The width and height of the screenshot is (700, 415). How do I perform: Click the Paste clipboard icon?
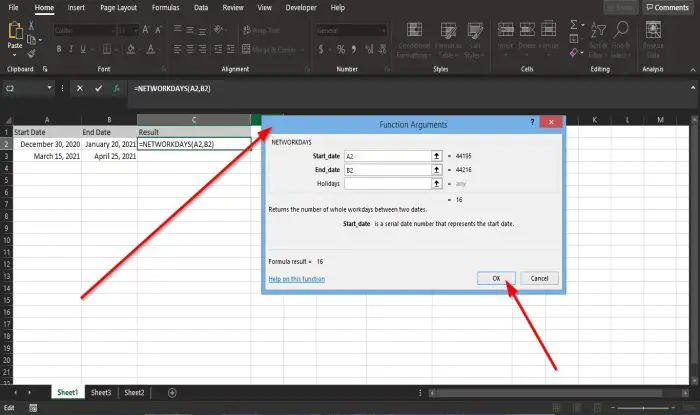[15, 30]
